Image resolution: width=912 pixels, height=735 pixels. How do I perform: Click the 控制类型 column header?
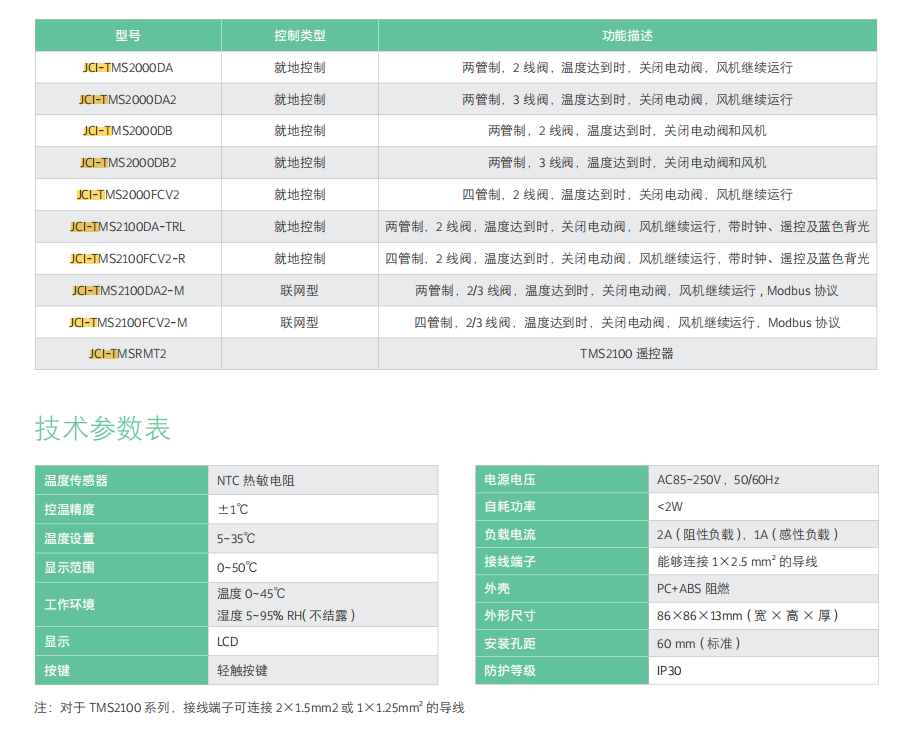299,35
